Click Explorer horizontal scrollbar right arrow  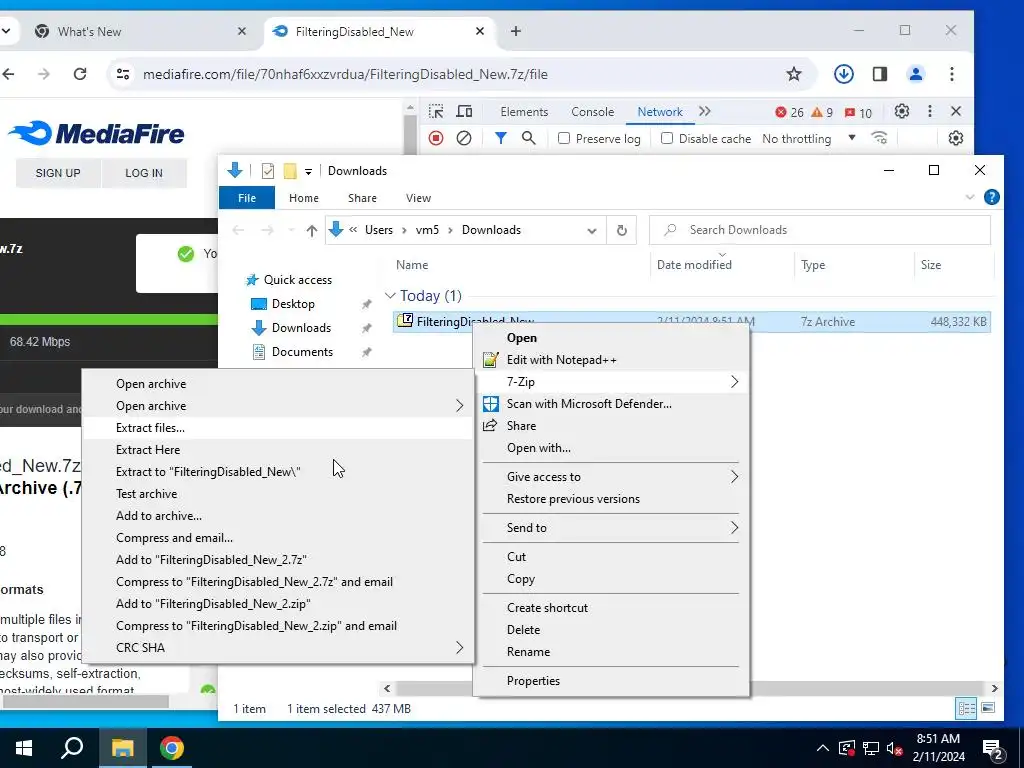994,688
